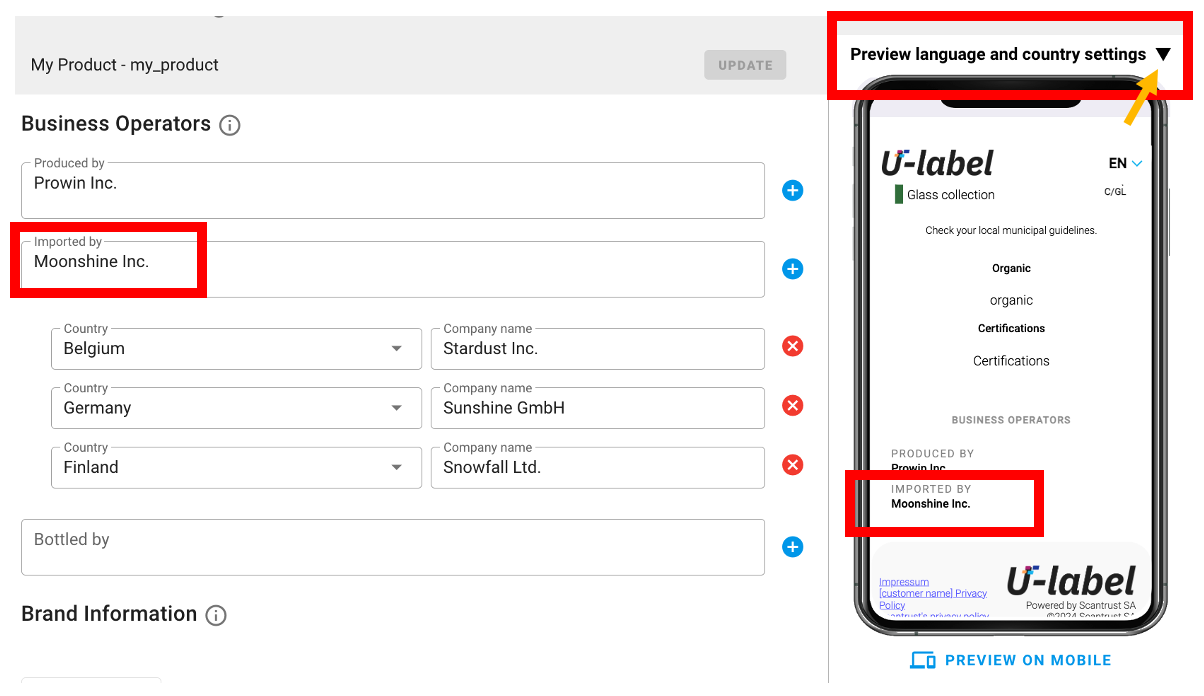Edit Snowfall Ltd. company name field
Screen dimensions: 1204x696
[598, 467]
